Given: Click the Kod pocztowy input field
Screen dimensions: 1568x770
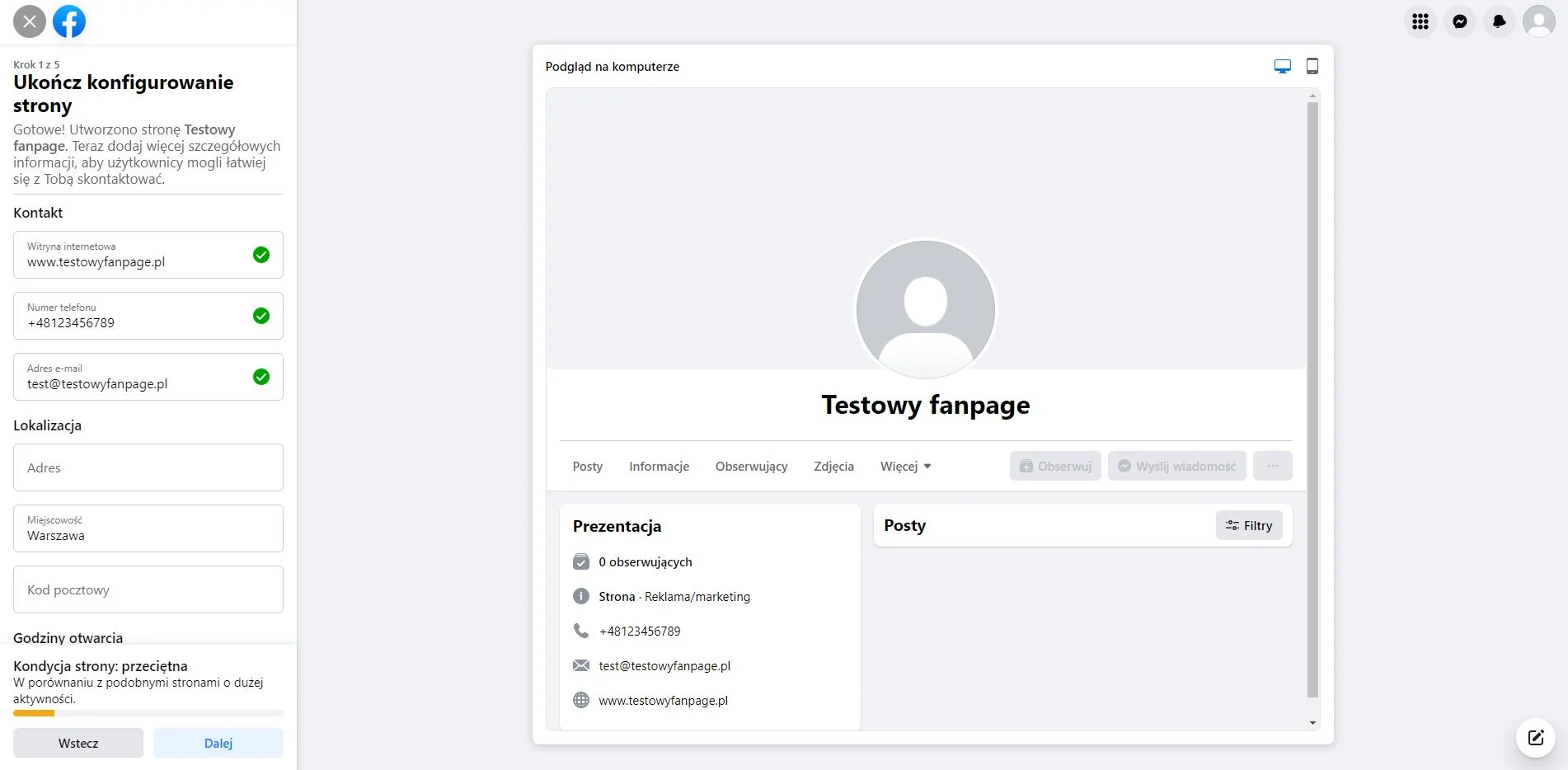Looking at the screenshot, I should pyautogui.click(x=148, y=589).
